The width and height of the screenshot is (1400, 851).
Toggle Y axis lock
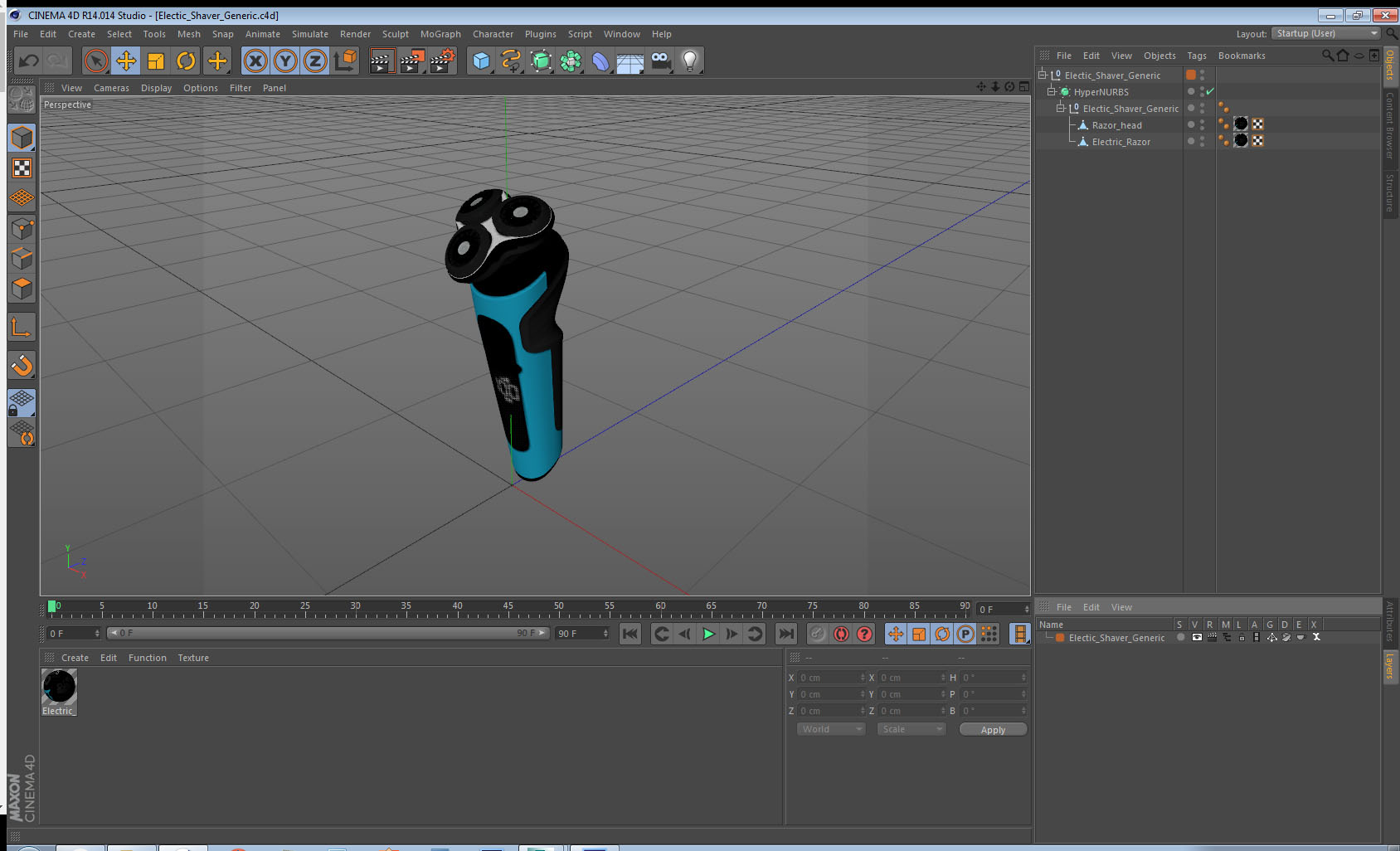285,61
